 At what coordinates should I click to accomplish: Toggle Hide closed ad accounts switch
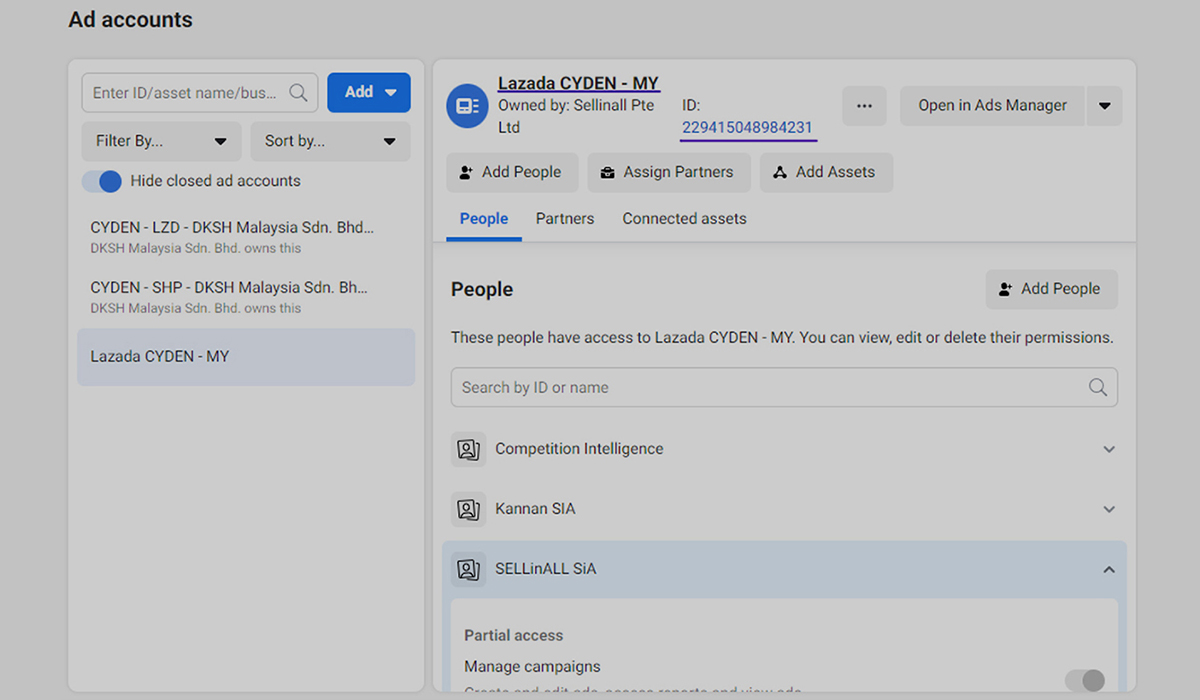tap(101, 181)
